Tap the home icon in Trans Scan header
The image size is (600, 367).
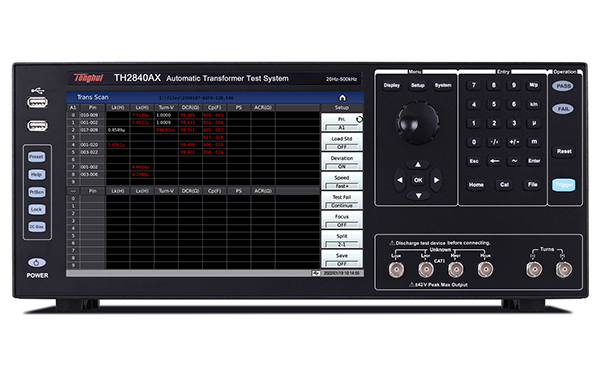[x=342, y=98]
